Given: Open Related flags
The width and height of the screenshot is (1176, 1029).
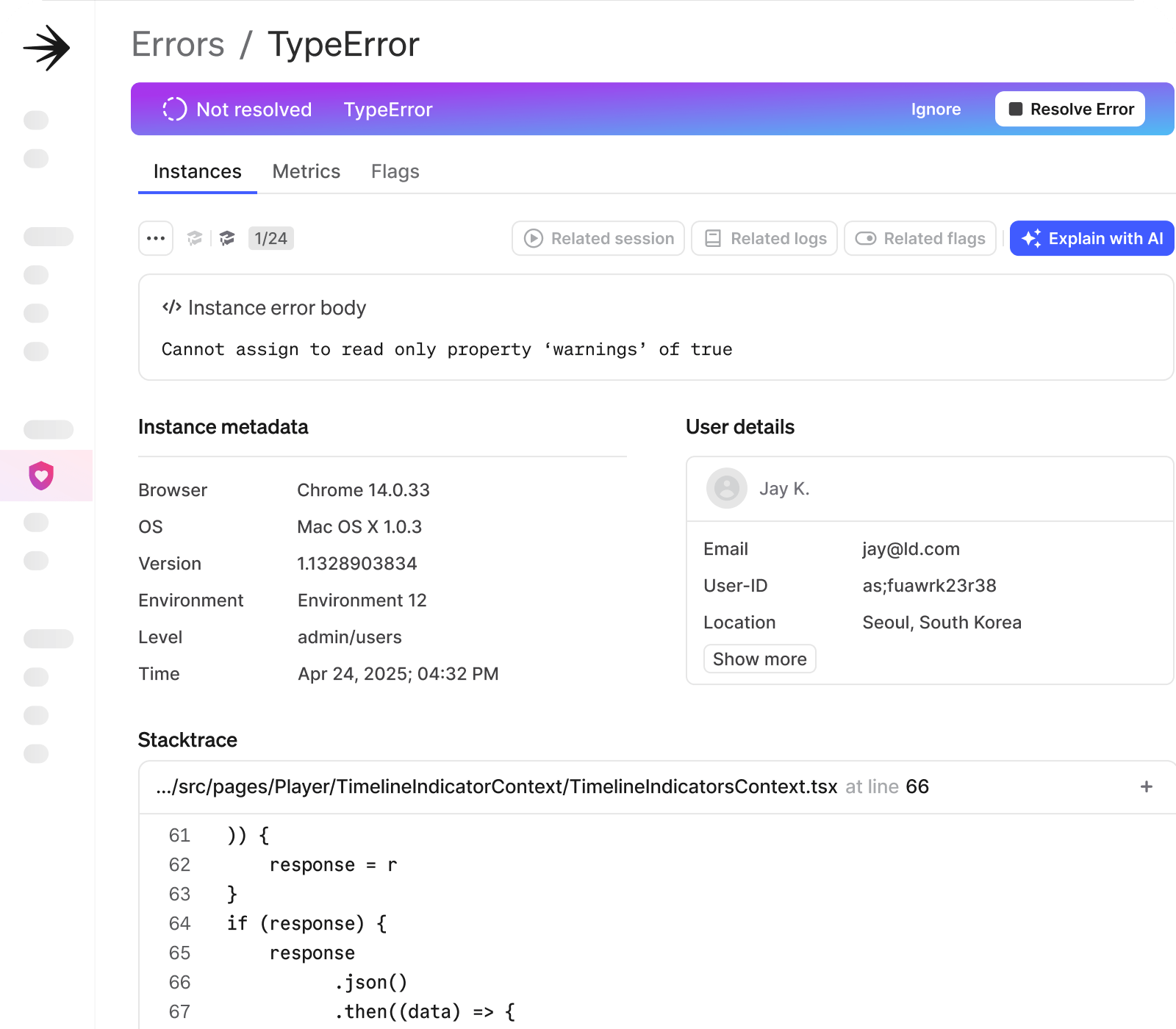Looking at the screenshot, I should coord(920,238).
